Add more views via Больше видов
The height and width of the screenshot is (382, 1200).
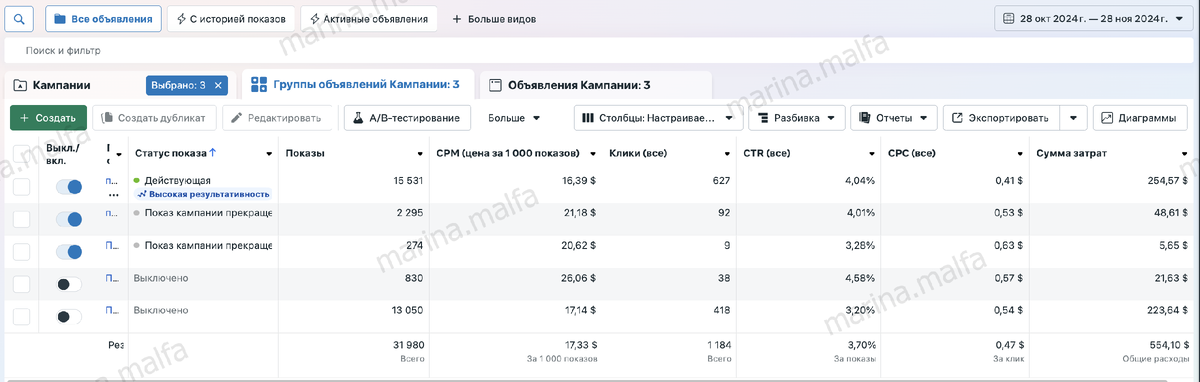(494, 19)
